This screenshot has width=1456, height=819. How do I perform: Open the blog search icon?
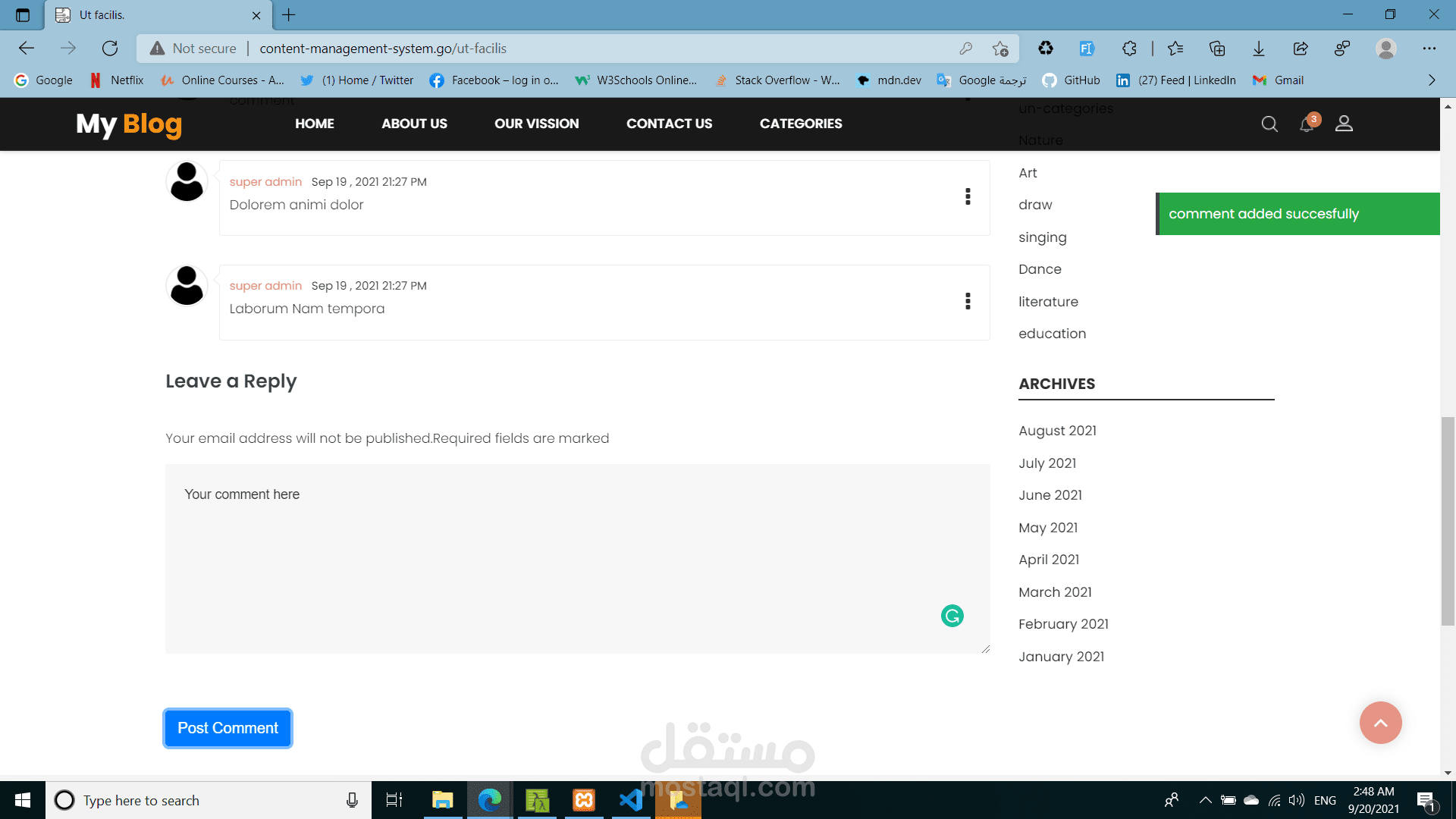coord(1269,124)
